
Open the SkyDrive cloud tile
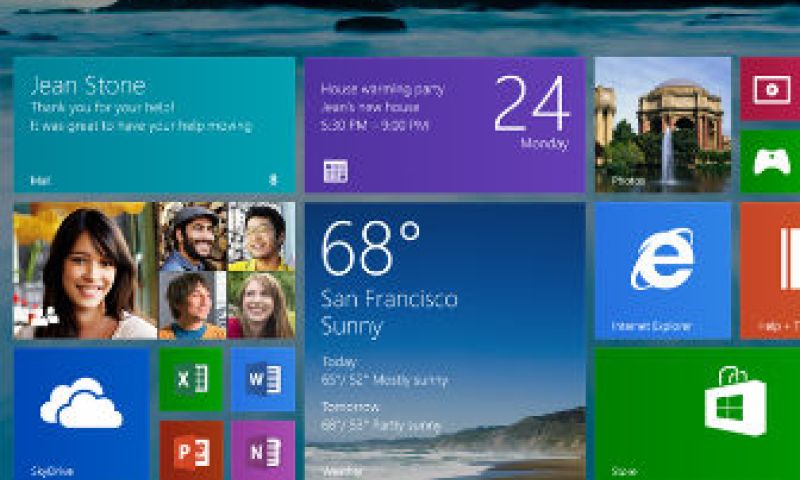(82, 414)
